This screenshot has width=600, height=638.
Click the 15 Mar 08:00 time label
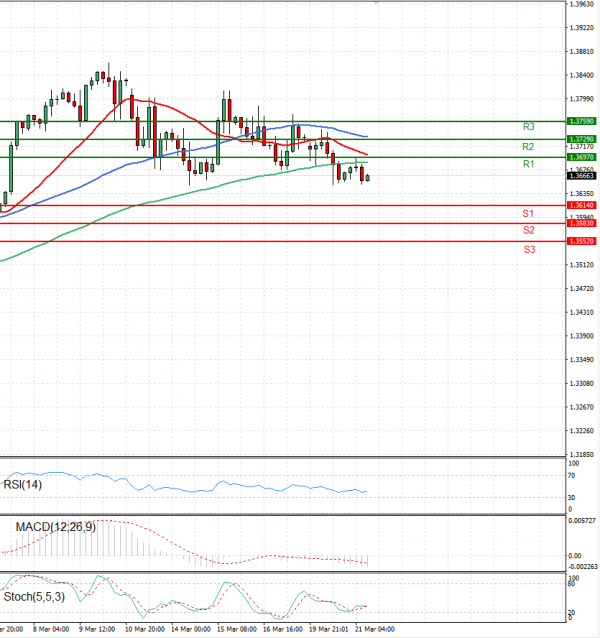[x=237, y=629]
